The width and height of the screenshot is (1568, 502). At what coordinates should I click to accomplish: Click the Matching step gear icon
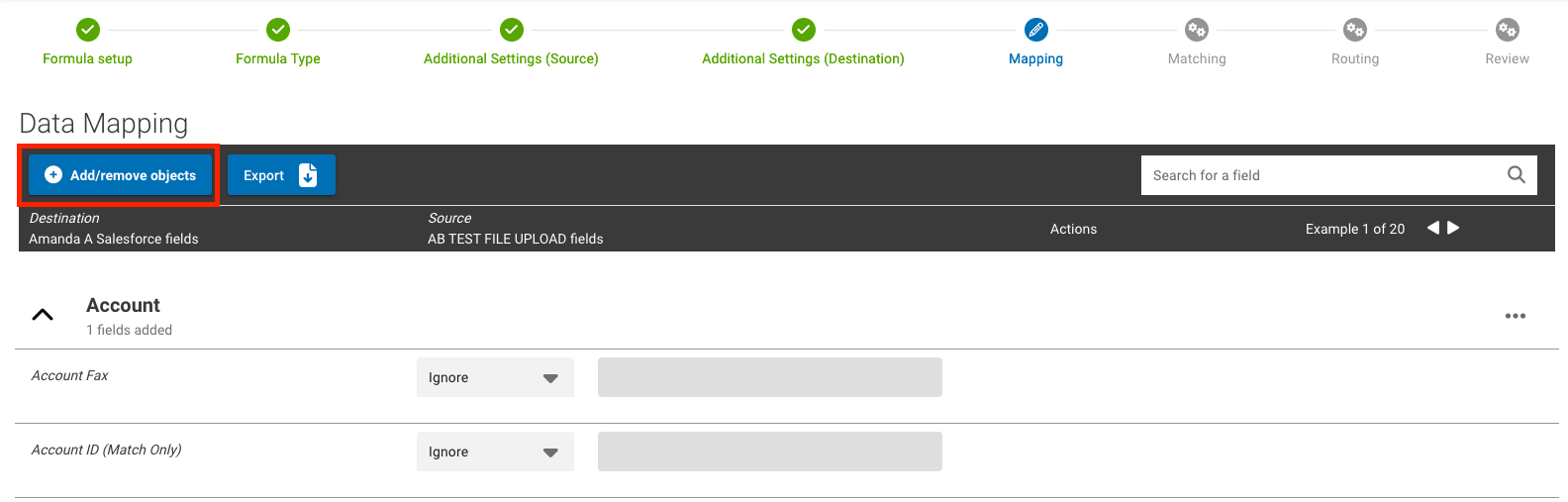pyautogui.click(x=1197, y=30)
